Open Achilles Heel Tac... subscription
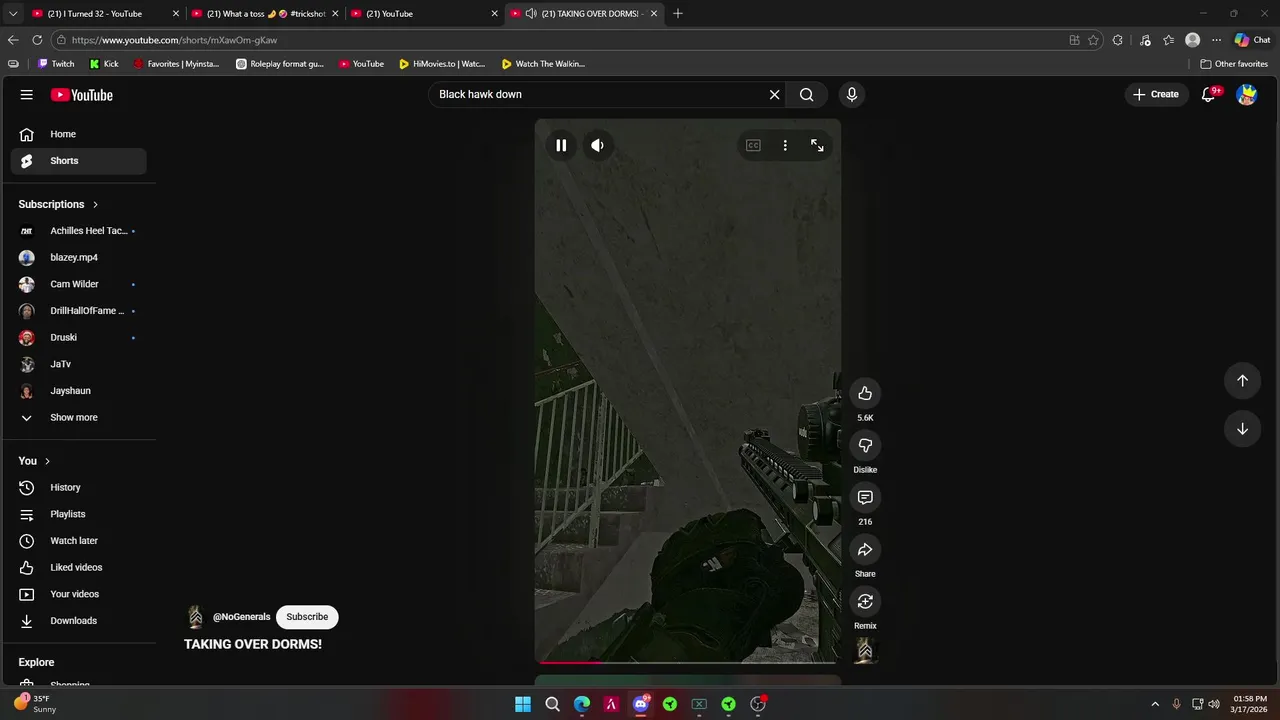The image size is (1280, 720). point(79,231)
